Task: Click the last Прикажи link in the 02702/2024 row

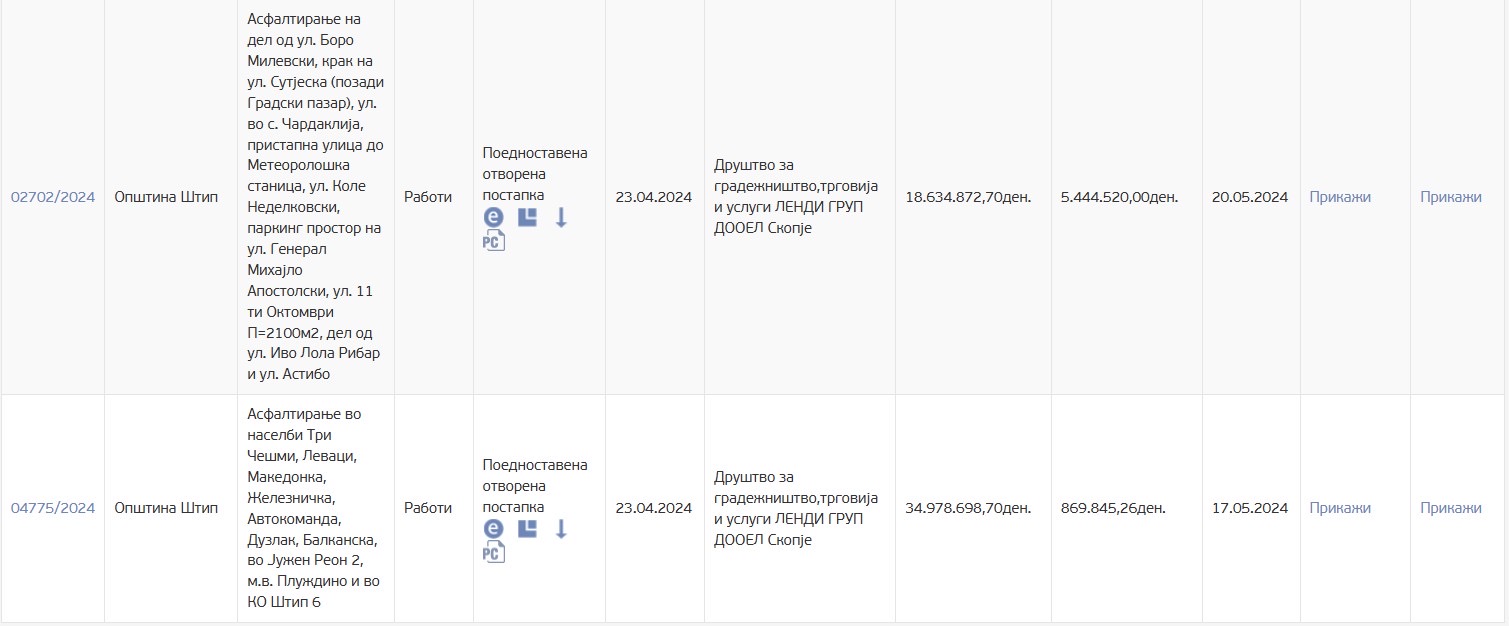Action: point(1451,197)
